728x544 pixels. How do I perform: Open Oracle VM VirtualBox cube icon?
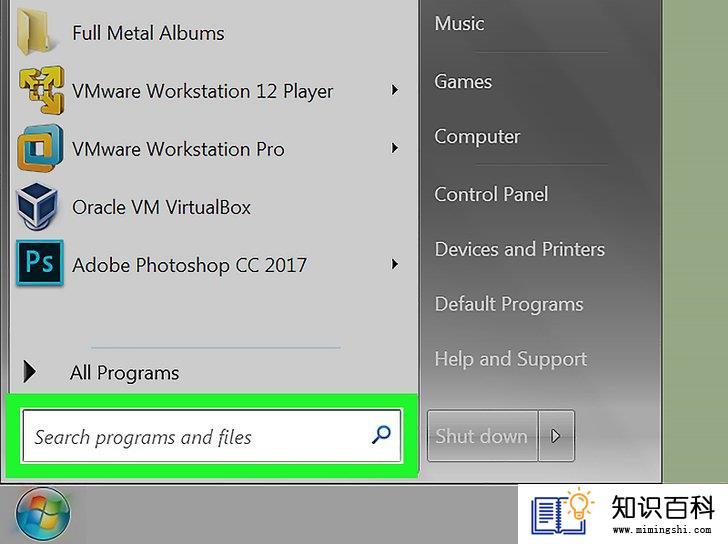pyautogui.click(x=38, y=206)
